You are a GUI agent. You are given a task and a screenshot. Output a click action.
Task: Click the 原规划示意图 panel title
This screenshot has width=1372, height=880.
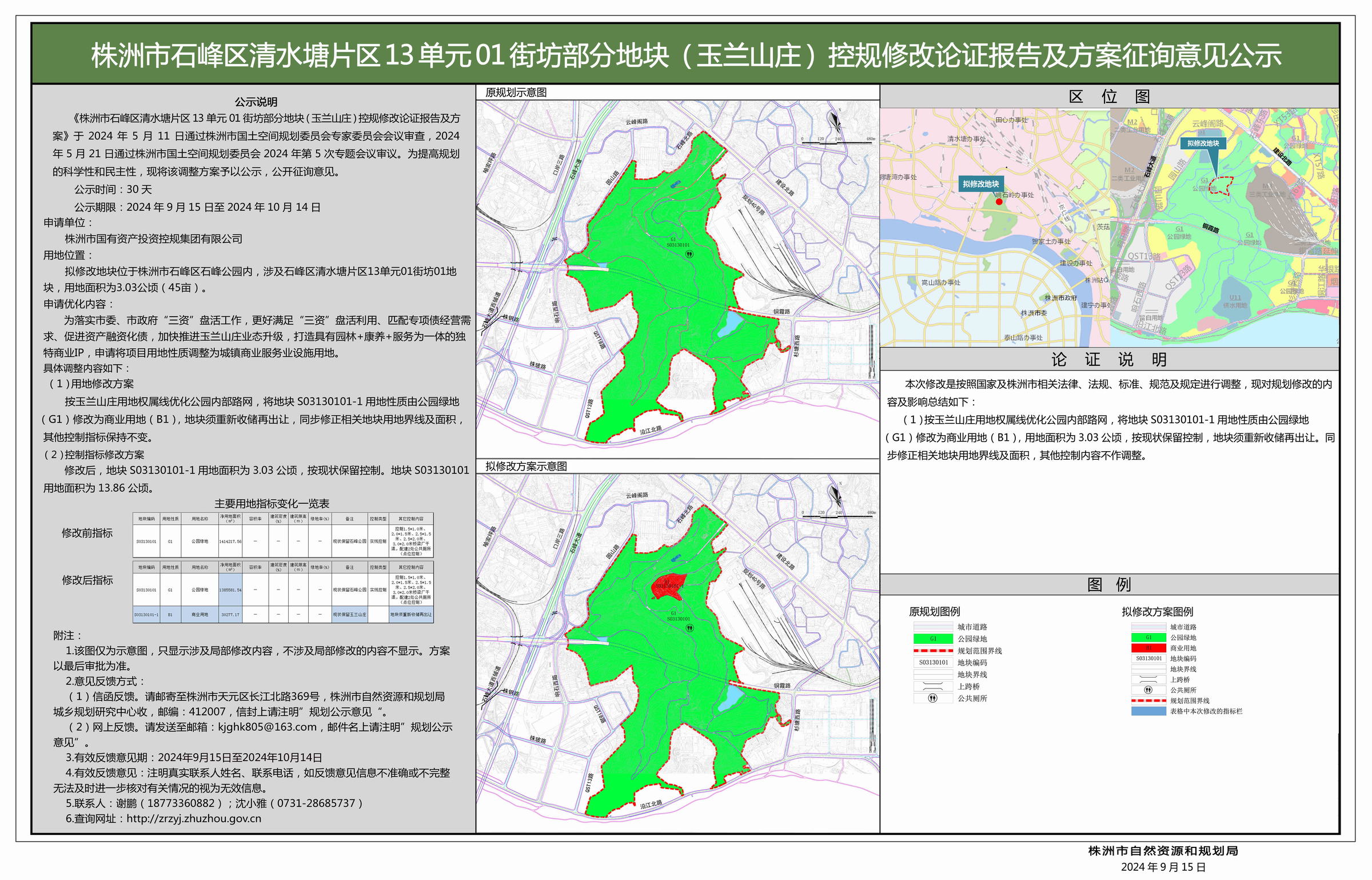(516, 93)
